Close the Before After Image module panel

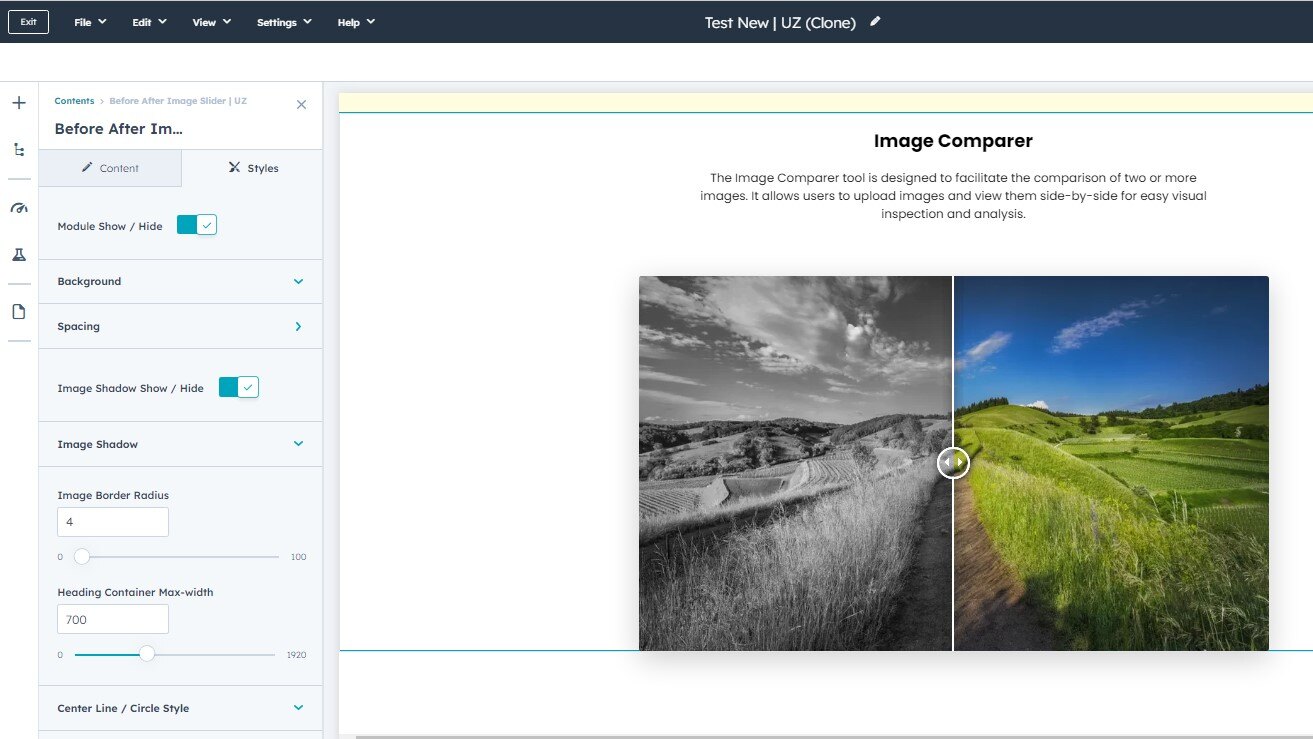coord(301,104)
